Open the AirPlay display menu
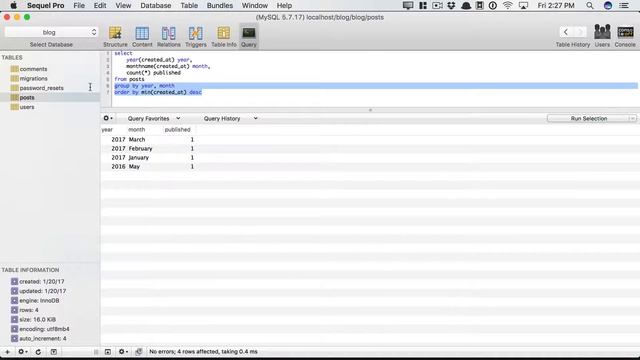The image size is (640, 360). coord(523,5)
